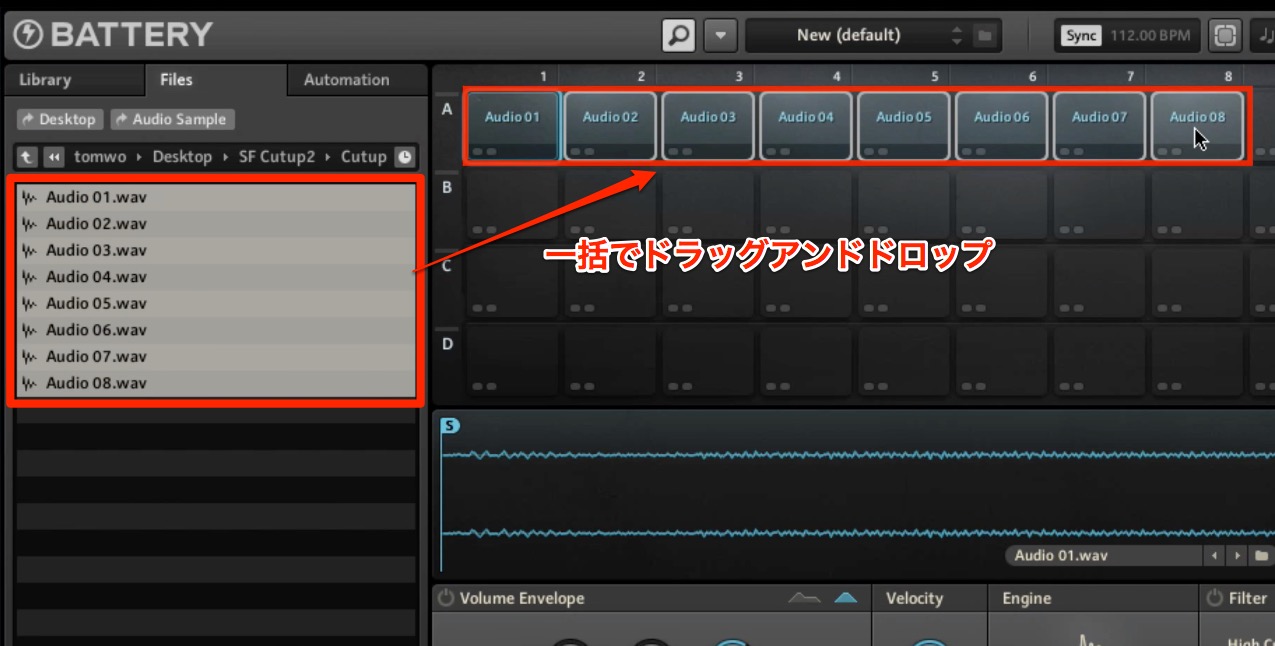The height and width of the screenshot is (646, 1275).
Task: Go up one folder level
Action: point(27,157)
